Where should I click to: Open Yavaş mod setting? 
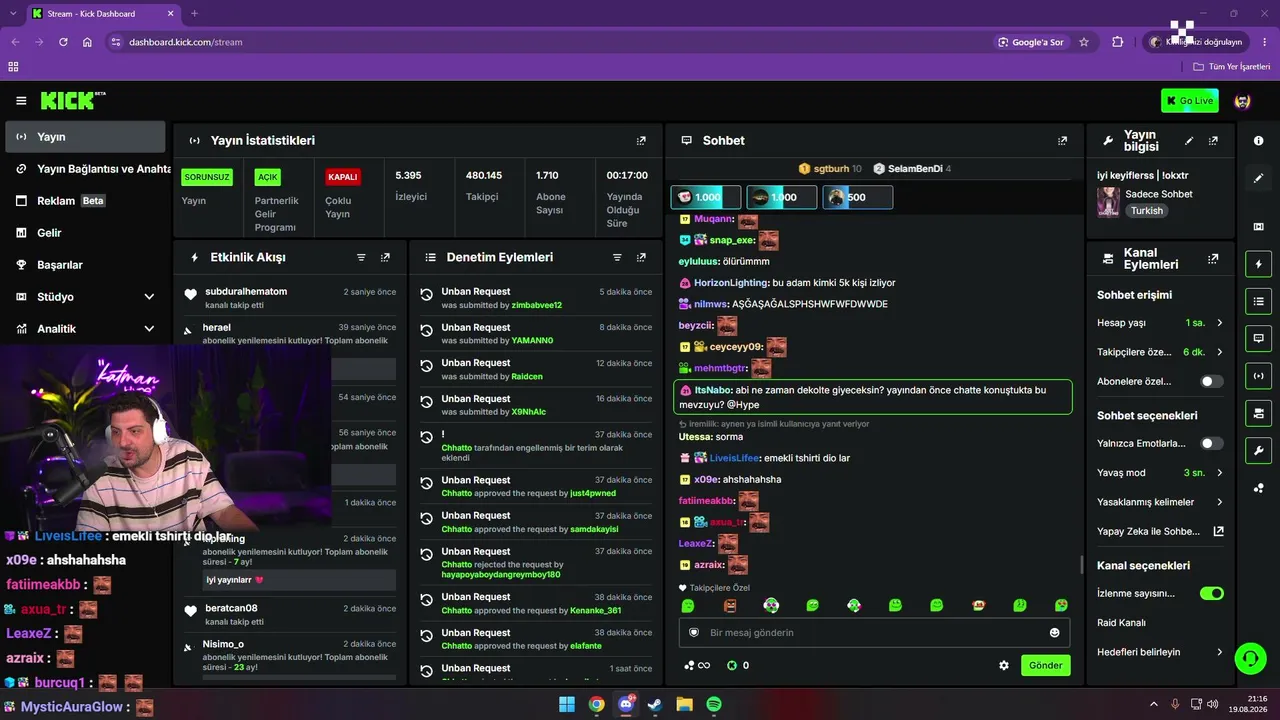pos(1160,472)
